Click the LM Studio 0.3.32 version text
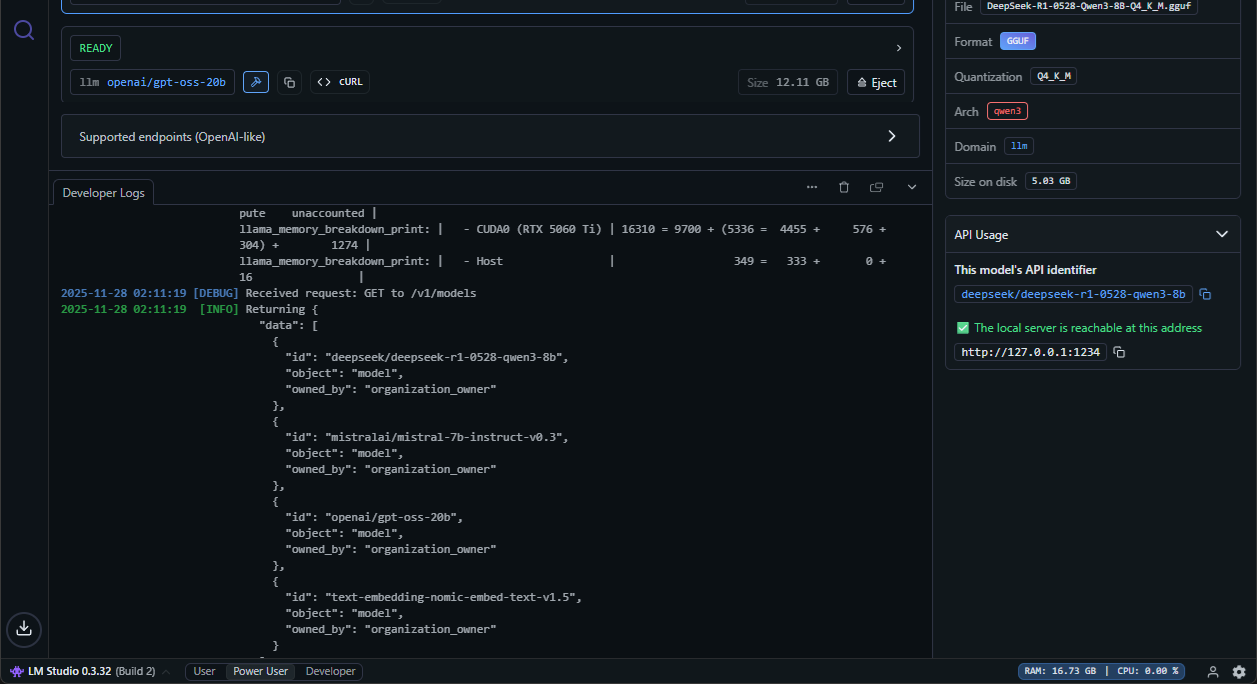 70,671
